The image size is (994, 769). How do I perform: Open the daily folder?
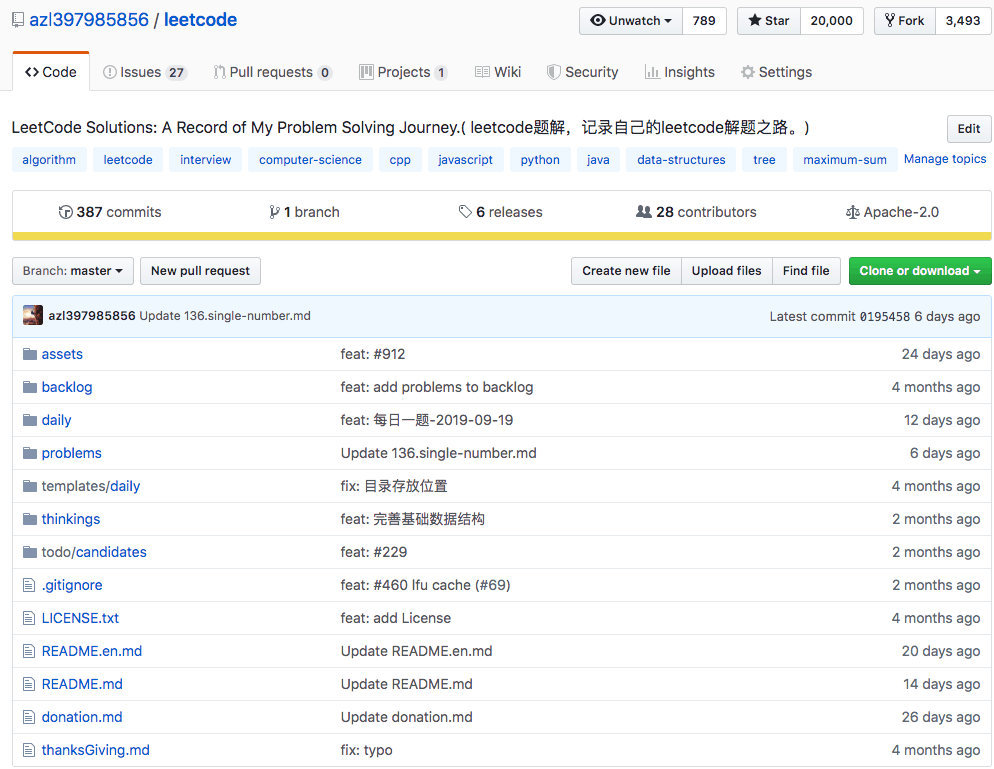click(56, 420)
